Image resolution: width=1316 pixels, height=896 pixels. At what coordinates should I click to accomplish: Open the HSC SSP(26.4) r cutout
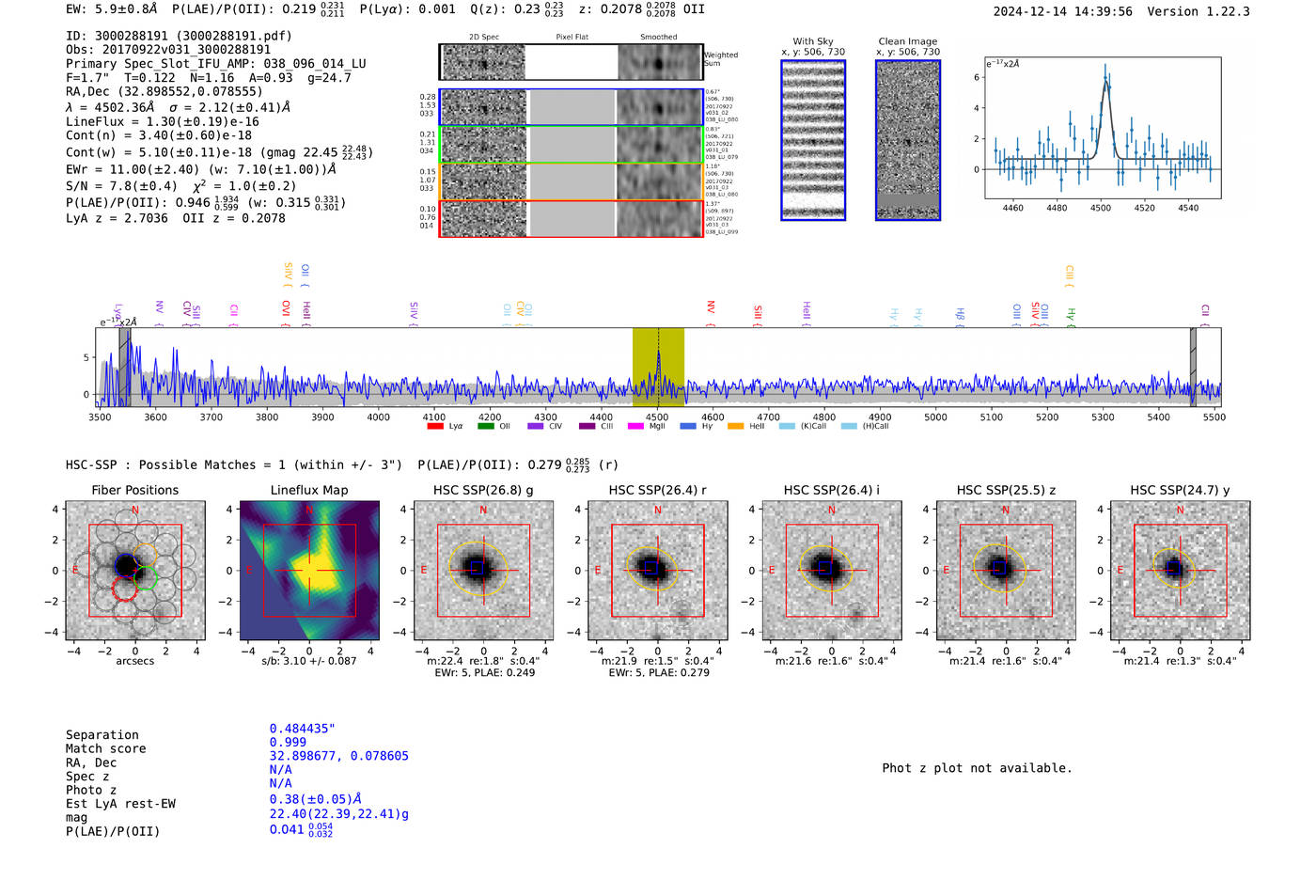(657, 571)
